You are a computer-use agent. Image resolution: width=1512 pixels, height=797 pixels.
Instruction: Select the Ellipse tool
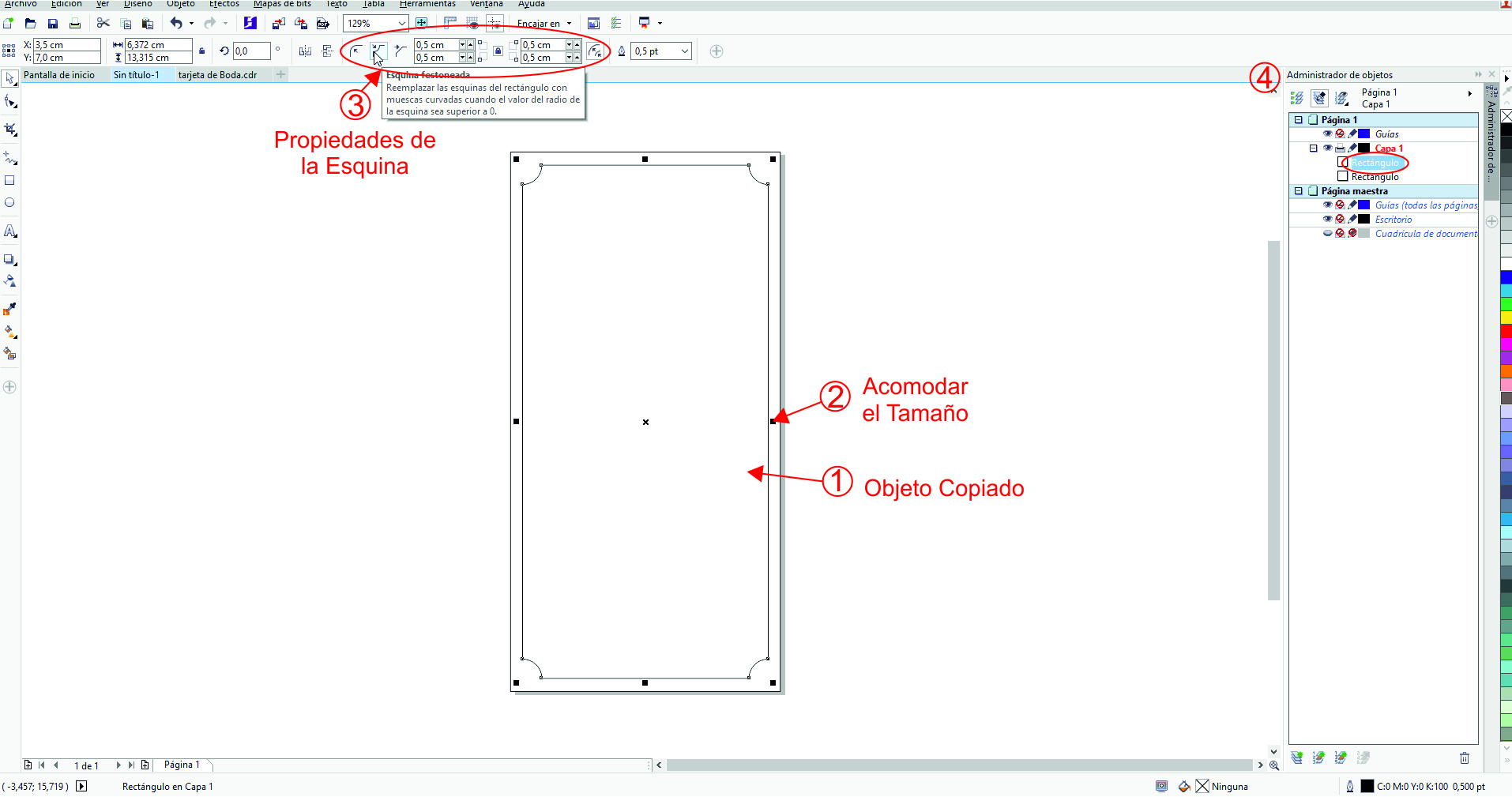pyautogui.click(x=9, y=203)
